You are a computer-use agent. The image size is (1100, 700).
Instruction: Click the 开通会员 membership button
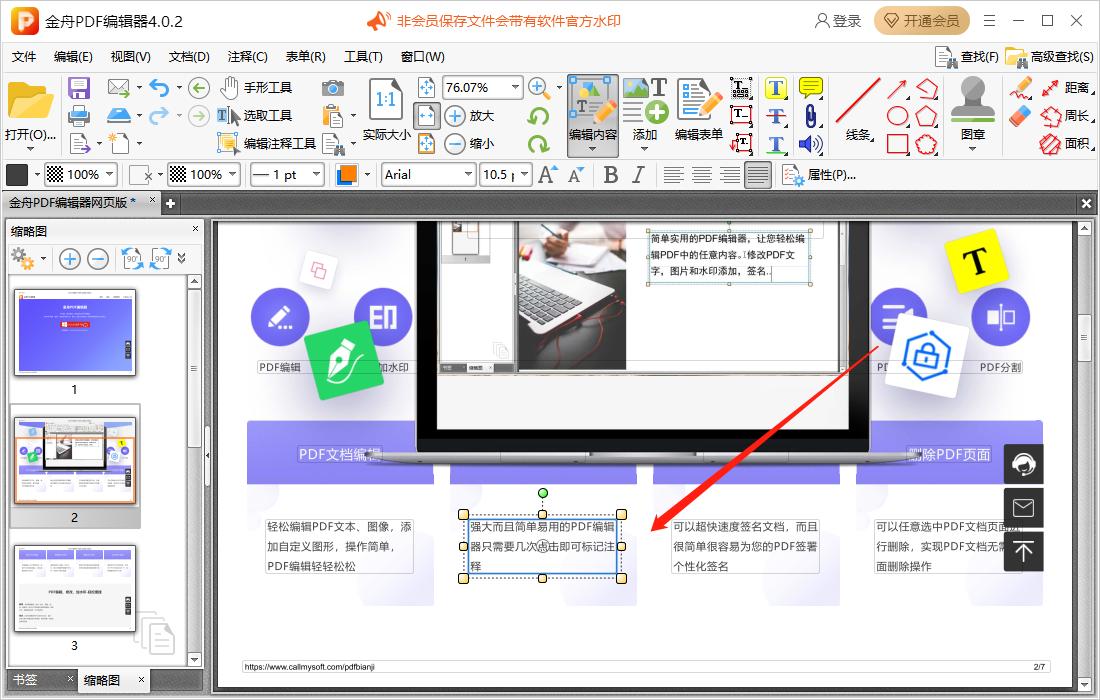click(921, 20)
